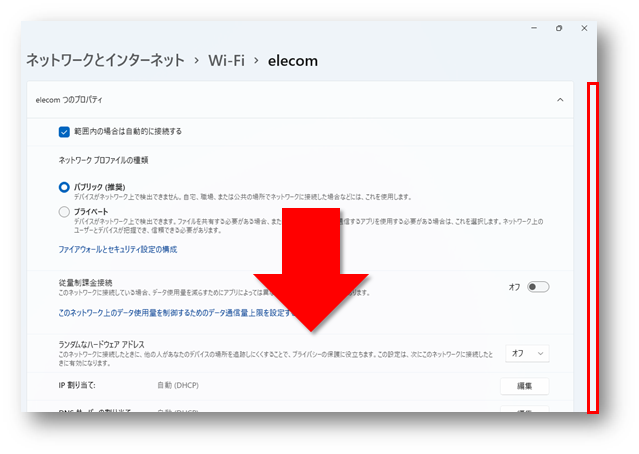This screenshot has height=454, width=639.
Task: Close the settings window
Action: [584, 28]
